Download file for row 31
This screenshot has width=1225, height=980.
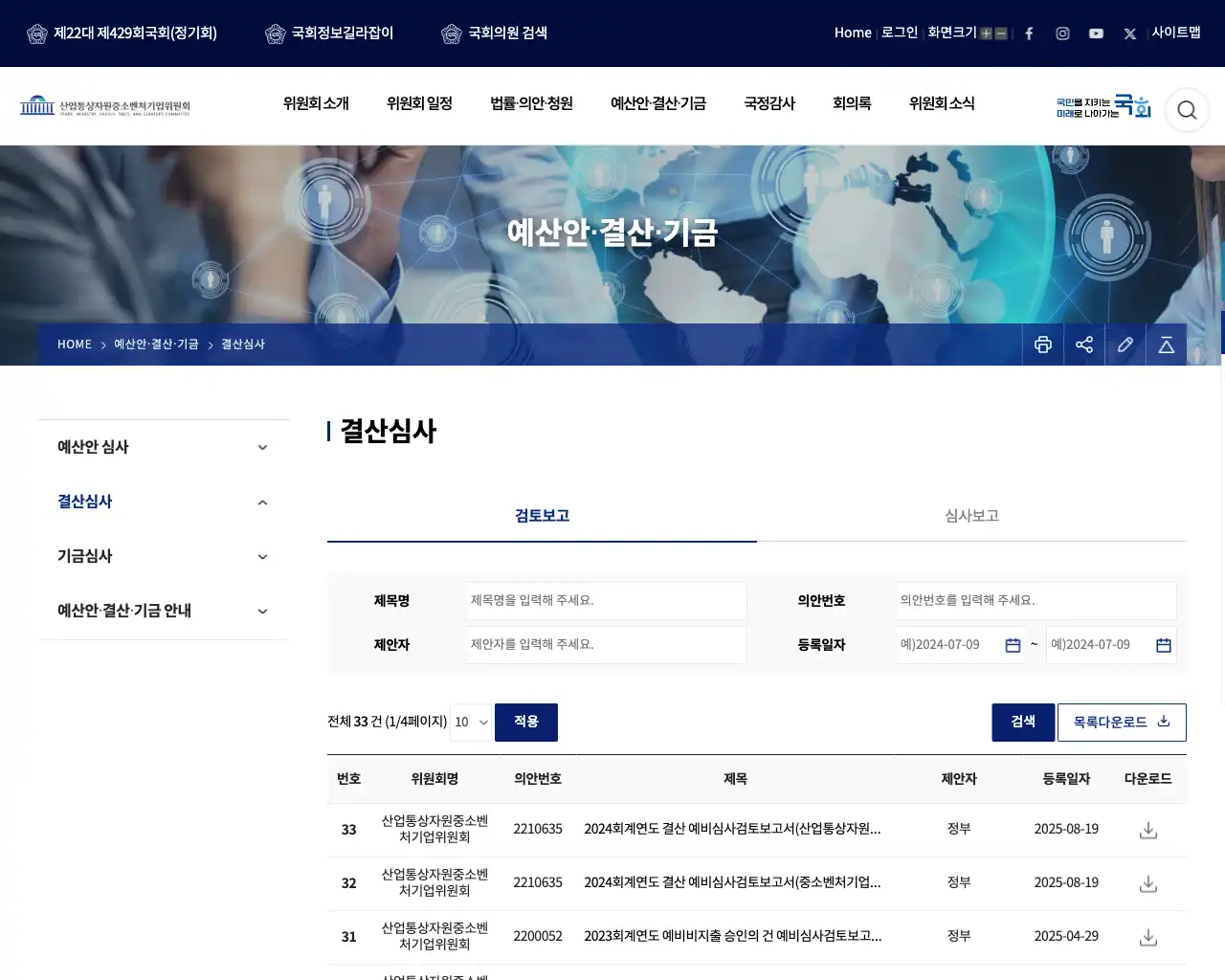(1148, 937)
